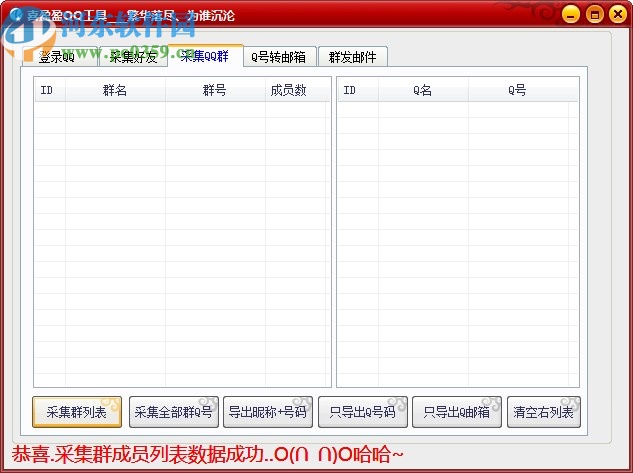Click the status message 恭喜.采集群成员列表数据成功
633x473 pixels.
208,454
